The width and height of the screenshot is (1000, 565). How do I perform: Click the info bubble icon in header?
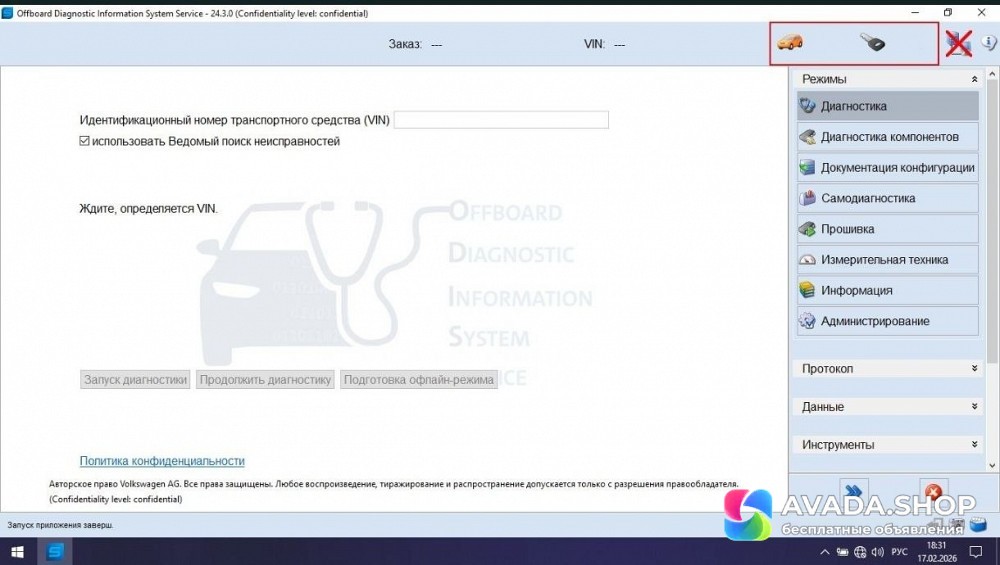989,43
